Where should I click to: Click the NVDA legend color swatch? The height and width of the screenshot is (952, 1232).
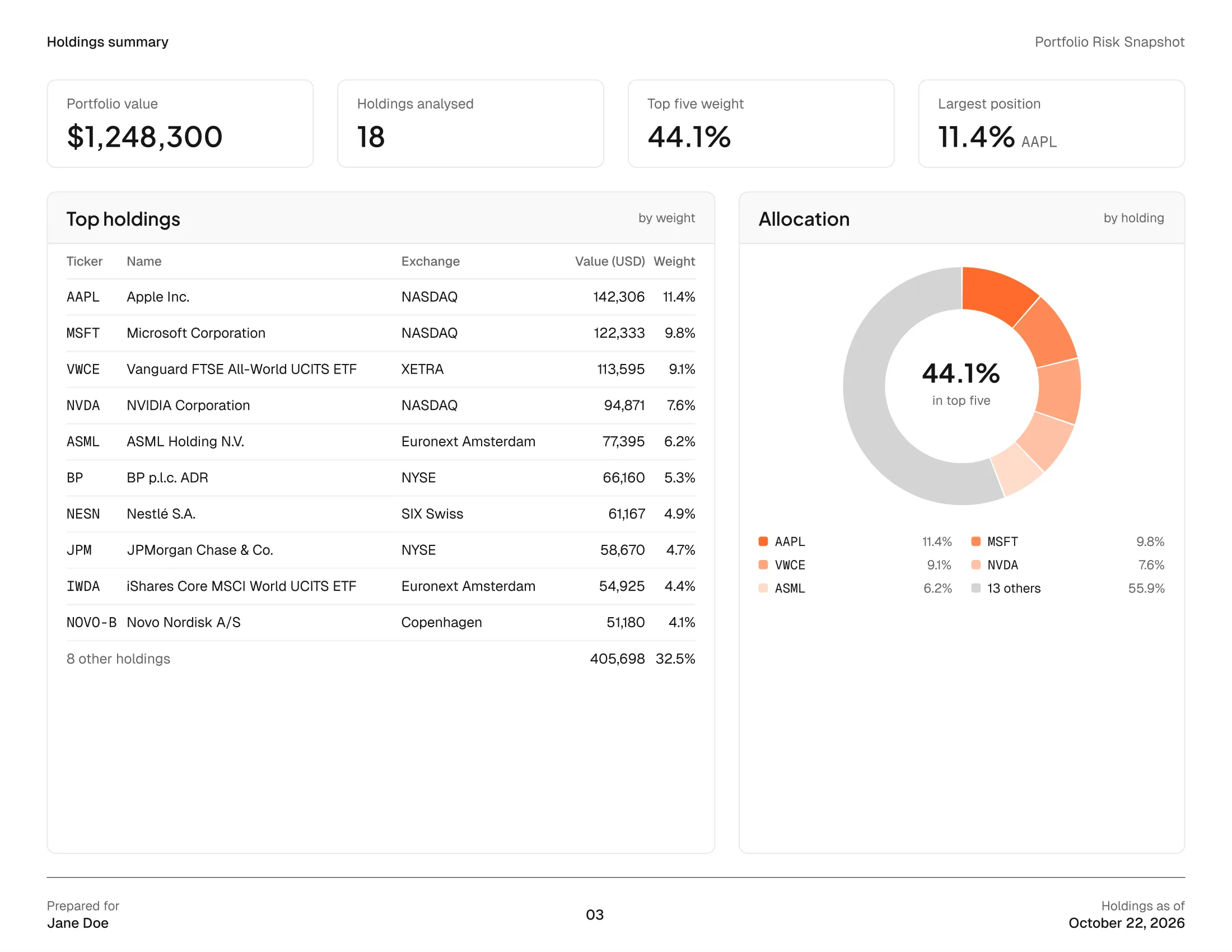(x=976, y=564)
